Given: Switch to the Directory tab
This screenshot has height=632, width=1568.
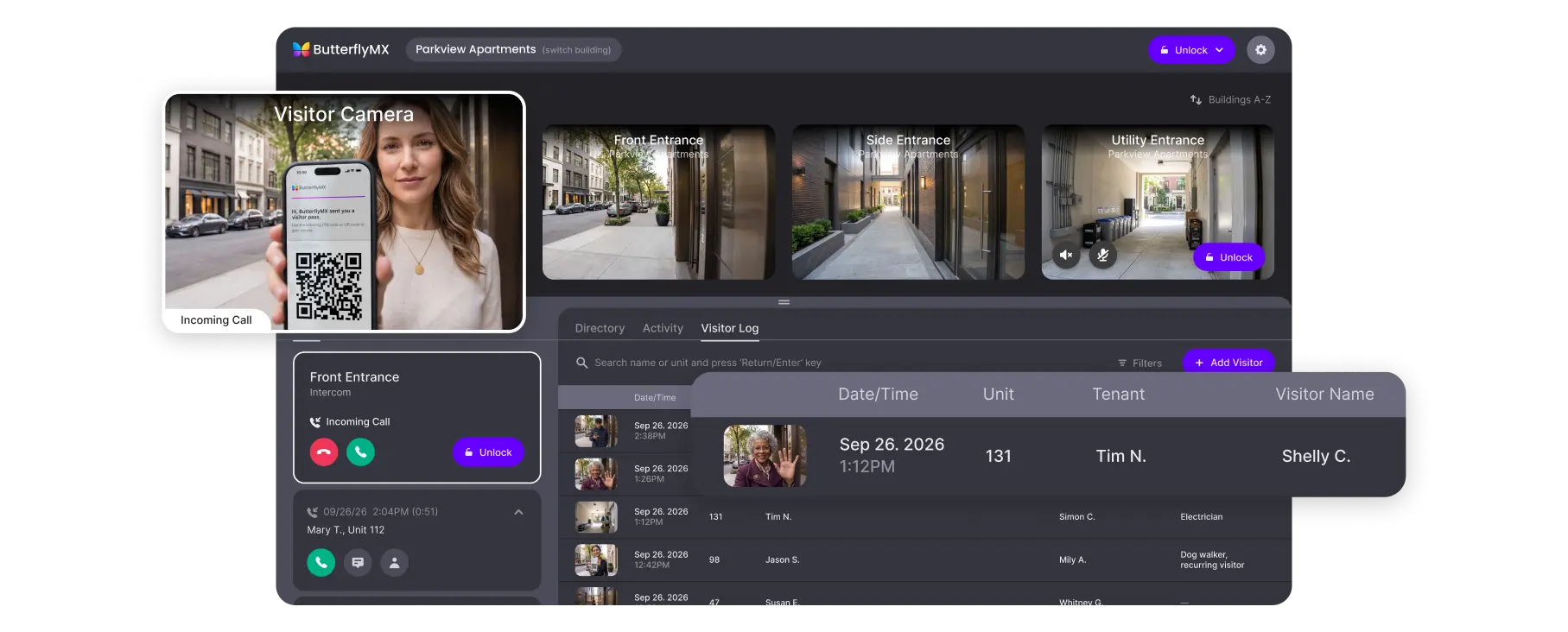Looking at the screenshot, I should (600, 328).
